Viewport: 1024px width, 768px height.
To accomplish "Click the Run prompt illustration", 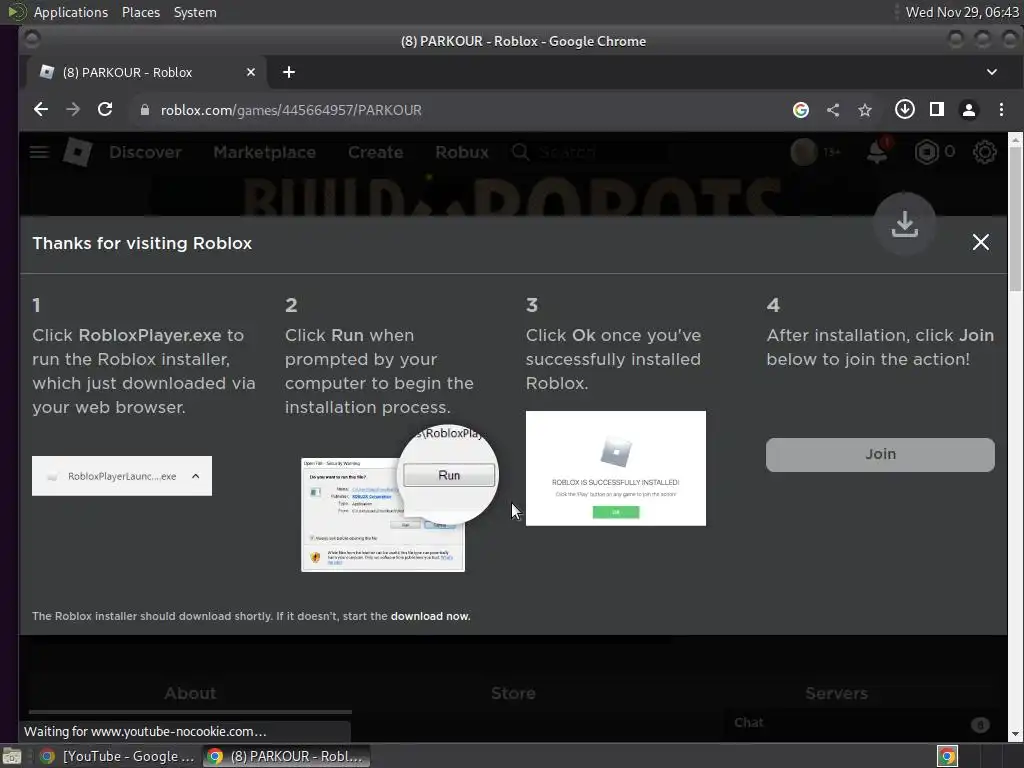I will [399, 498].
